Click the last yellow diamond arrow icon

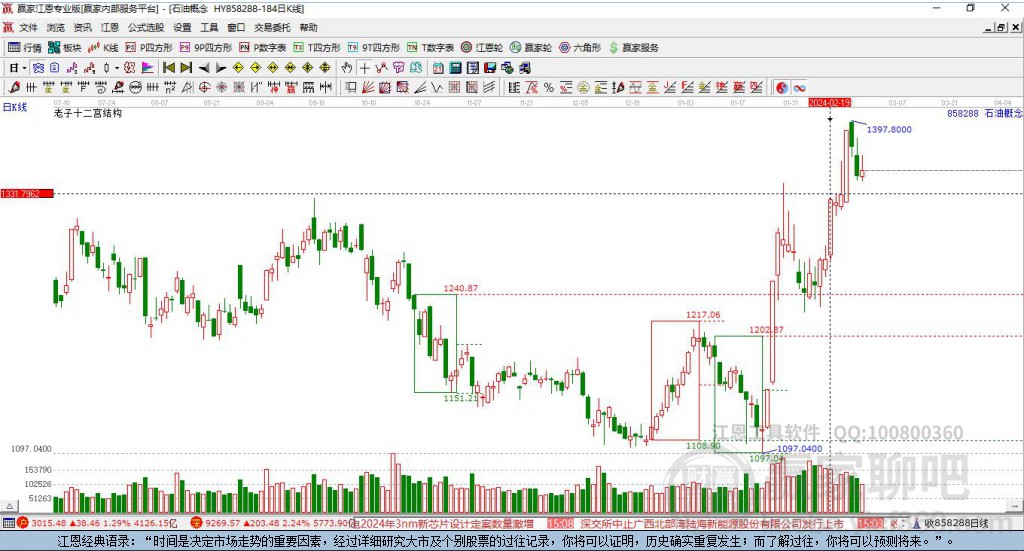325,68
